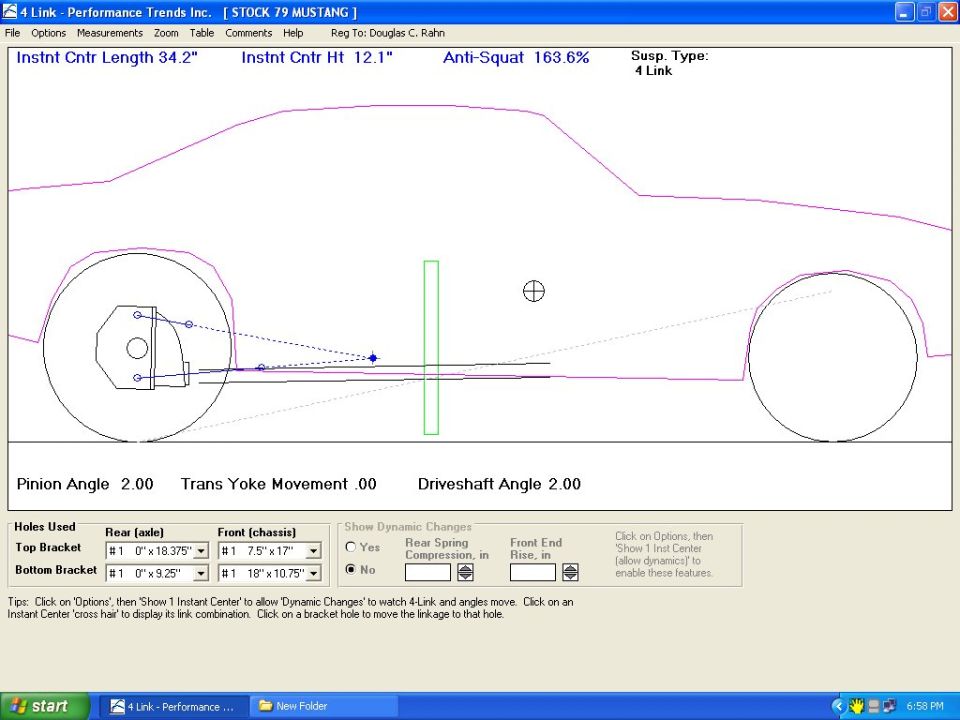960x720 pixels.
Task: Minimize the 4 Link window
Action: (904, 12)
